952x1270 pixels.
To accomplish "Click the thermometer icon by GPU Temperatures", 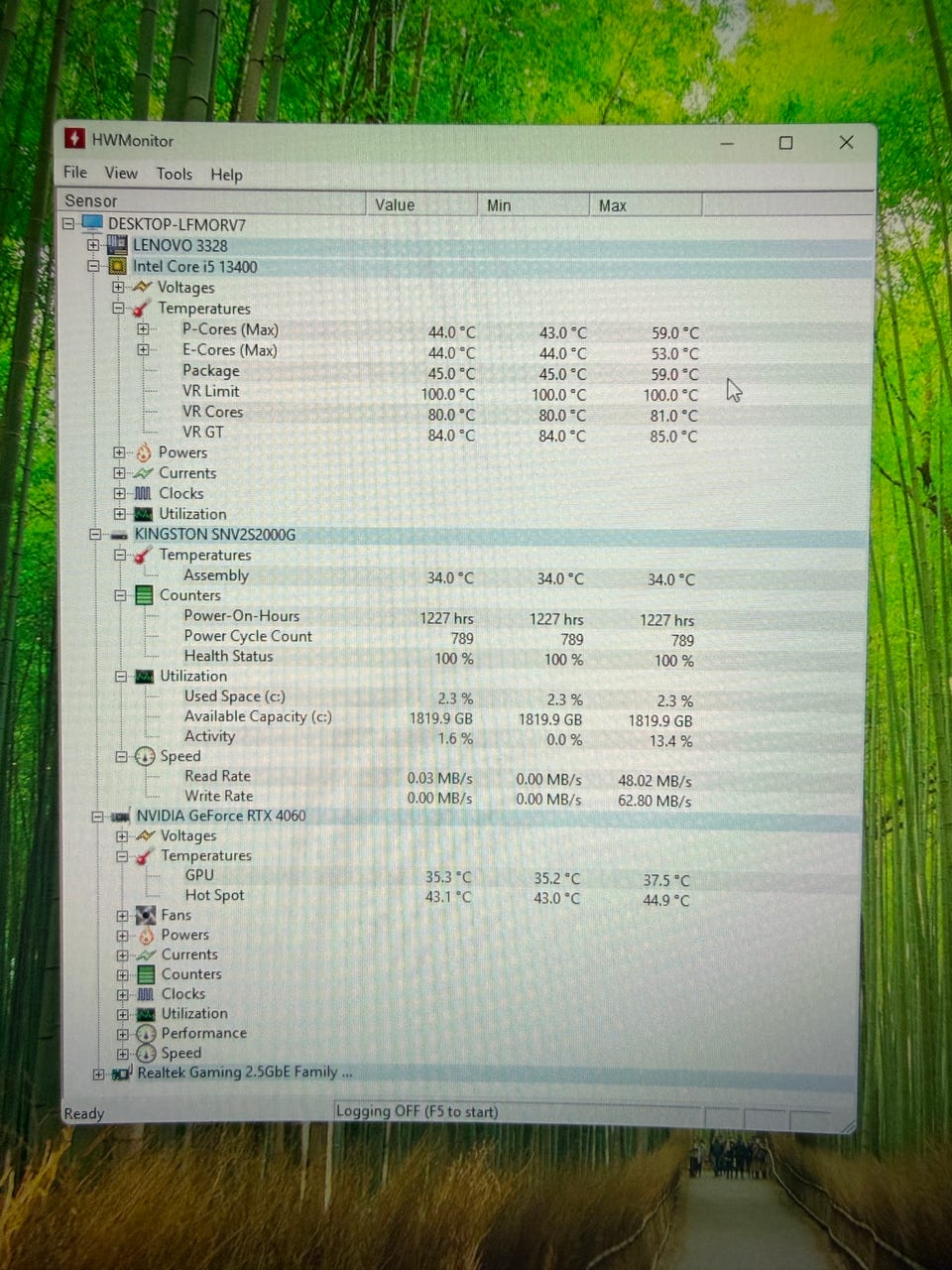I will pyautogui.click(x=146, y=855).
